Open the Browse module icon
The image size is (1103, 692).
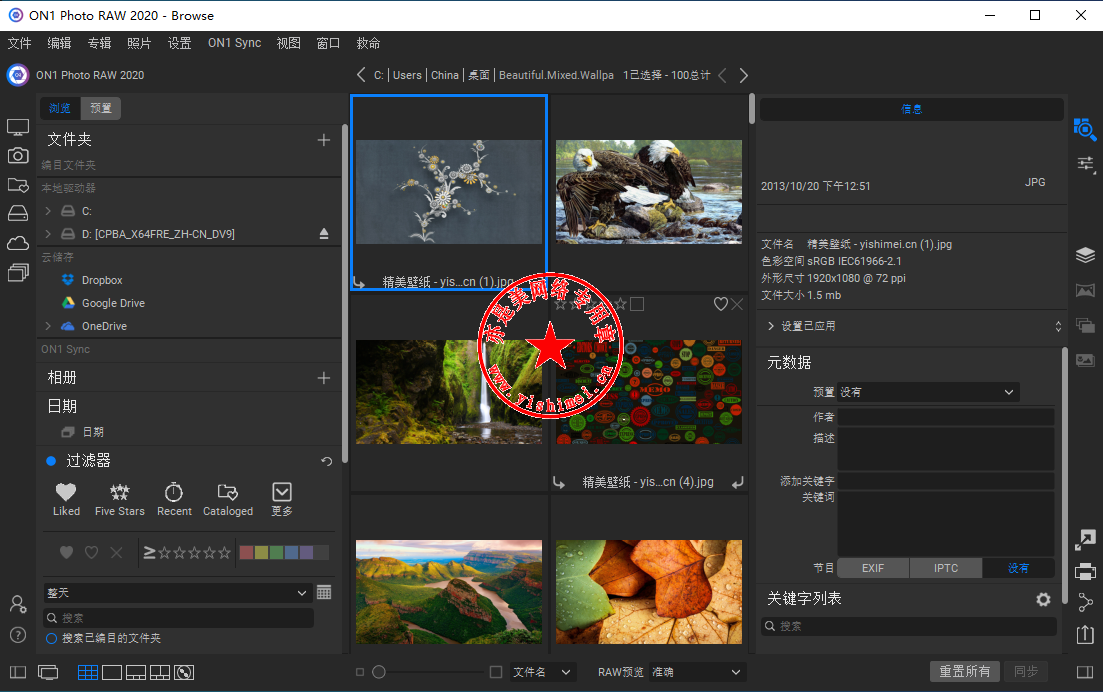(x=1085, y=129)
